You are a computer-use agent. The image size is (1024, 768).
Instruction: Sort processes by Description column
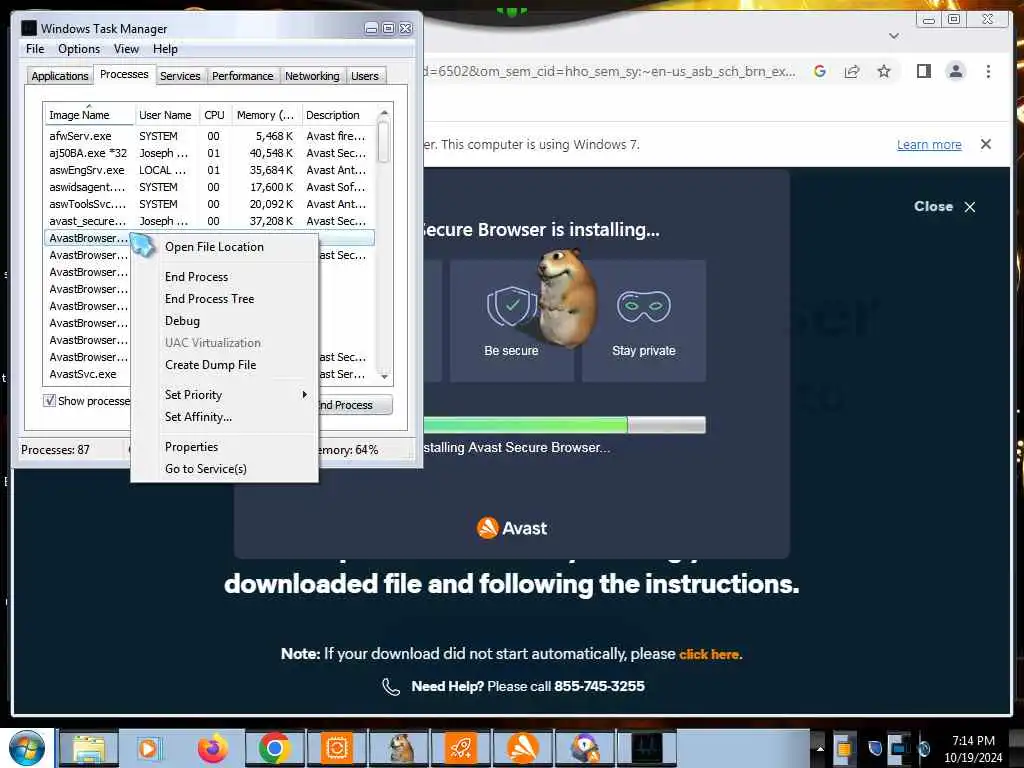(x=338, y=115)
